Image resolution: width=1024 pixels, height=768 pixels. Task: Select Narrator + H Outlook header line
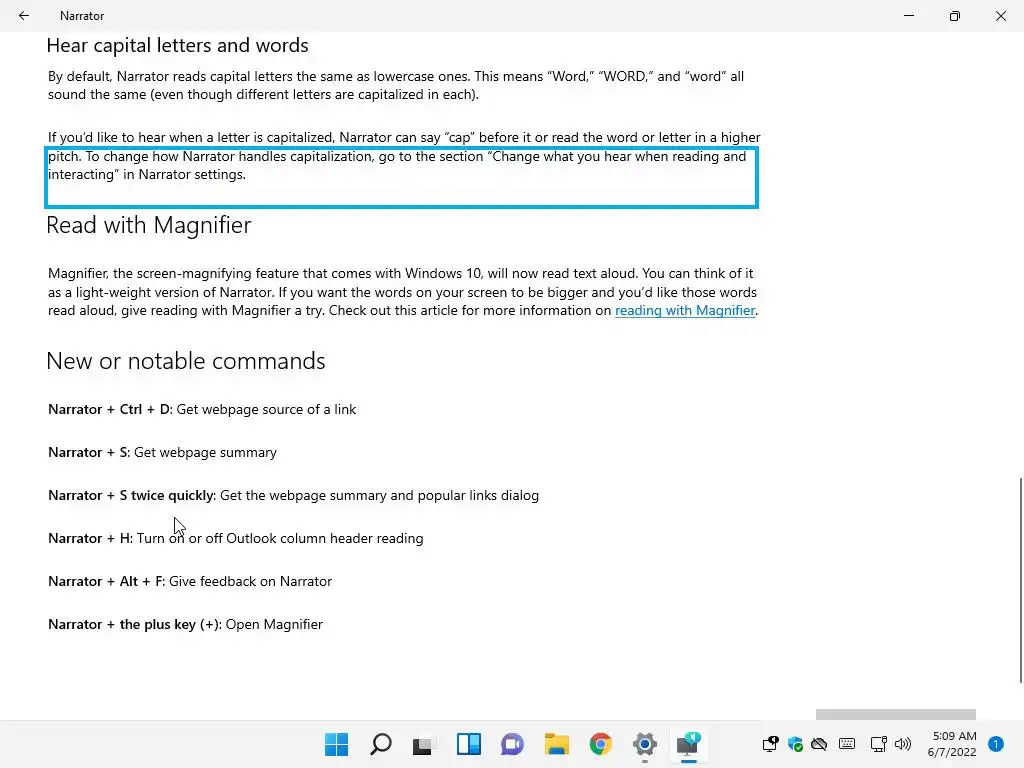236,539
